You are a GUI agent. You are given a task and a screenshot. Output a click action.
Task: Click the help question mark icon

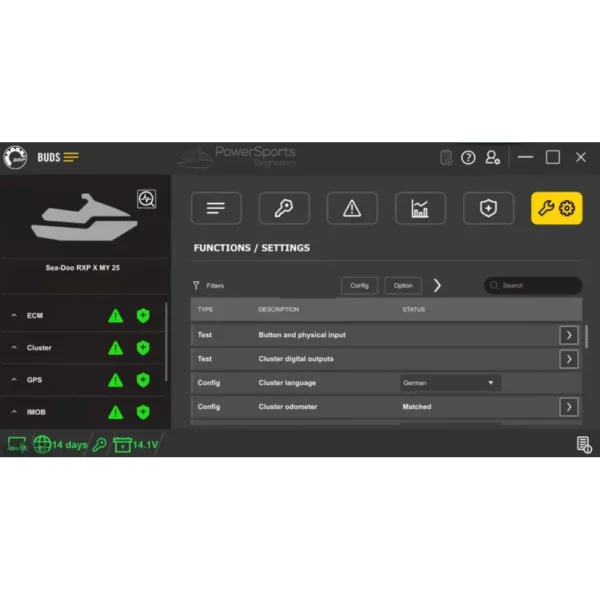468,157
